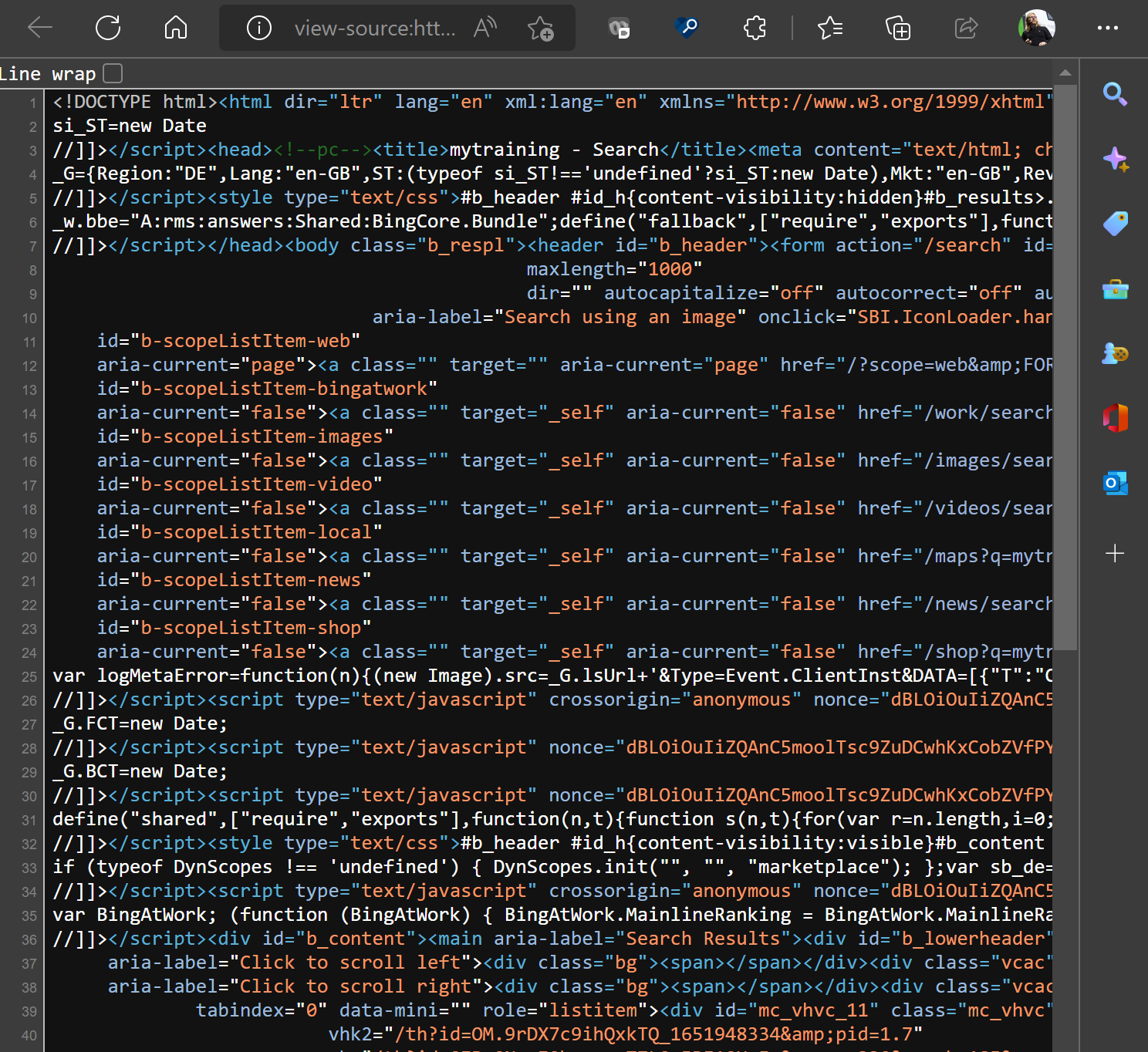
Task: Open the Favorites list
Action: 830,29
